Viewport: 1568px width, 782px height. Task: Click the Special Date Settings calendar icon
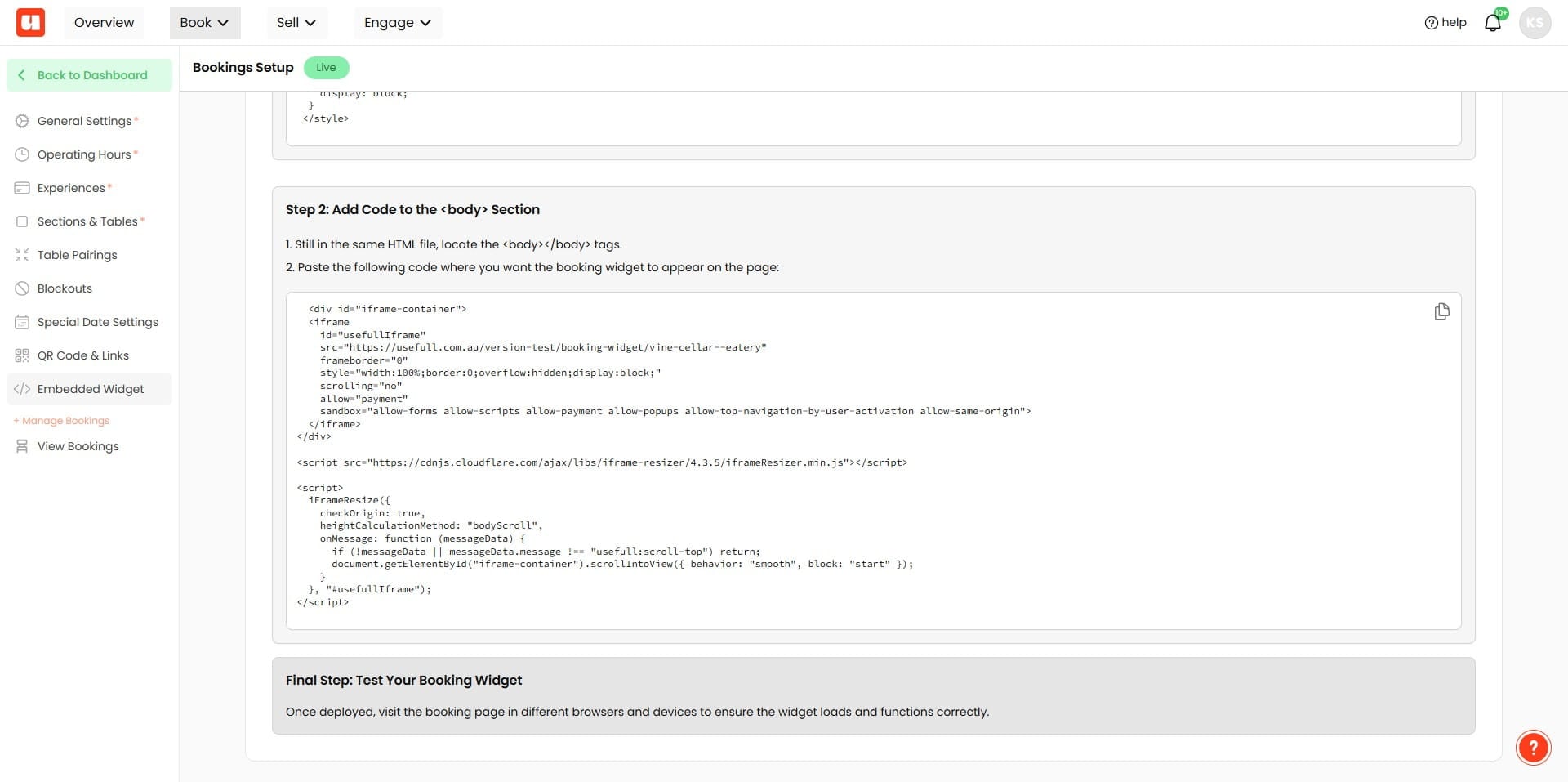pos(22,322)
